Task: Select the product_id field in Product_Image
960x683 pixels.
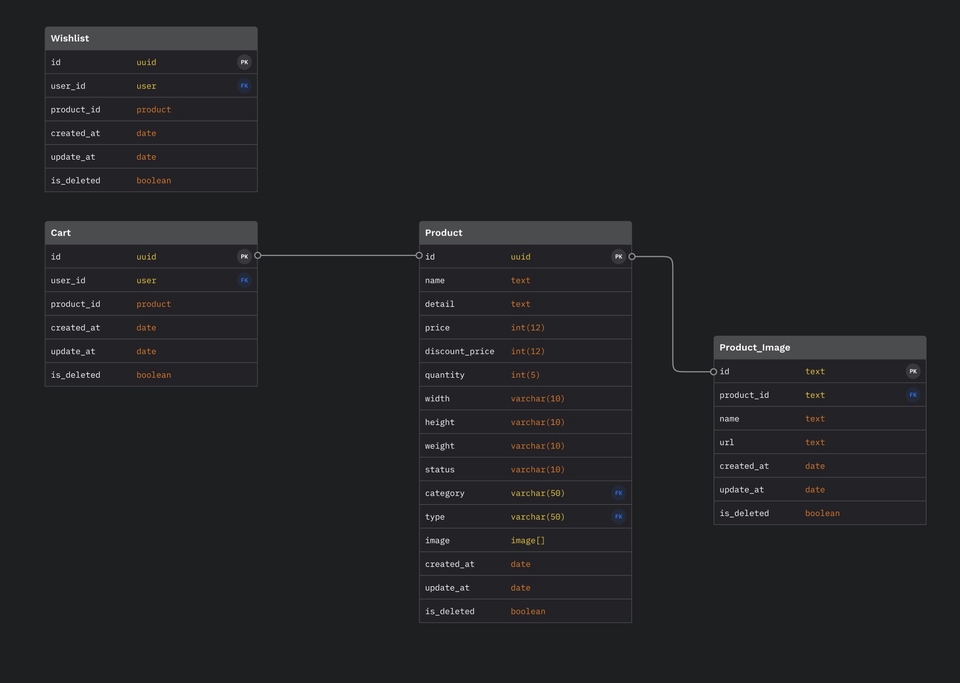Action: tap(820, 395)
